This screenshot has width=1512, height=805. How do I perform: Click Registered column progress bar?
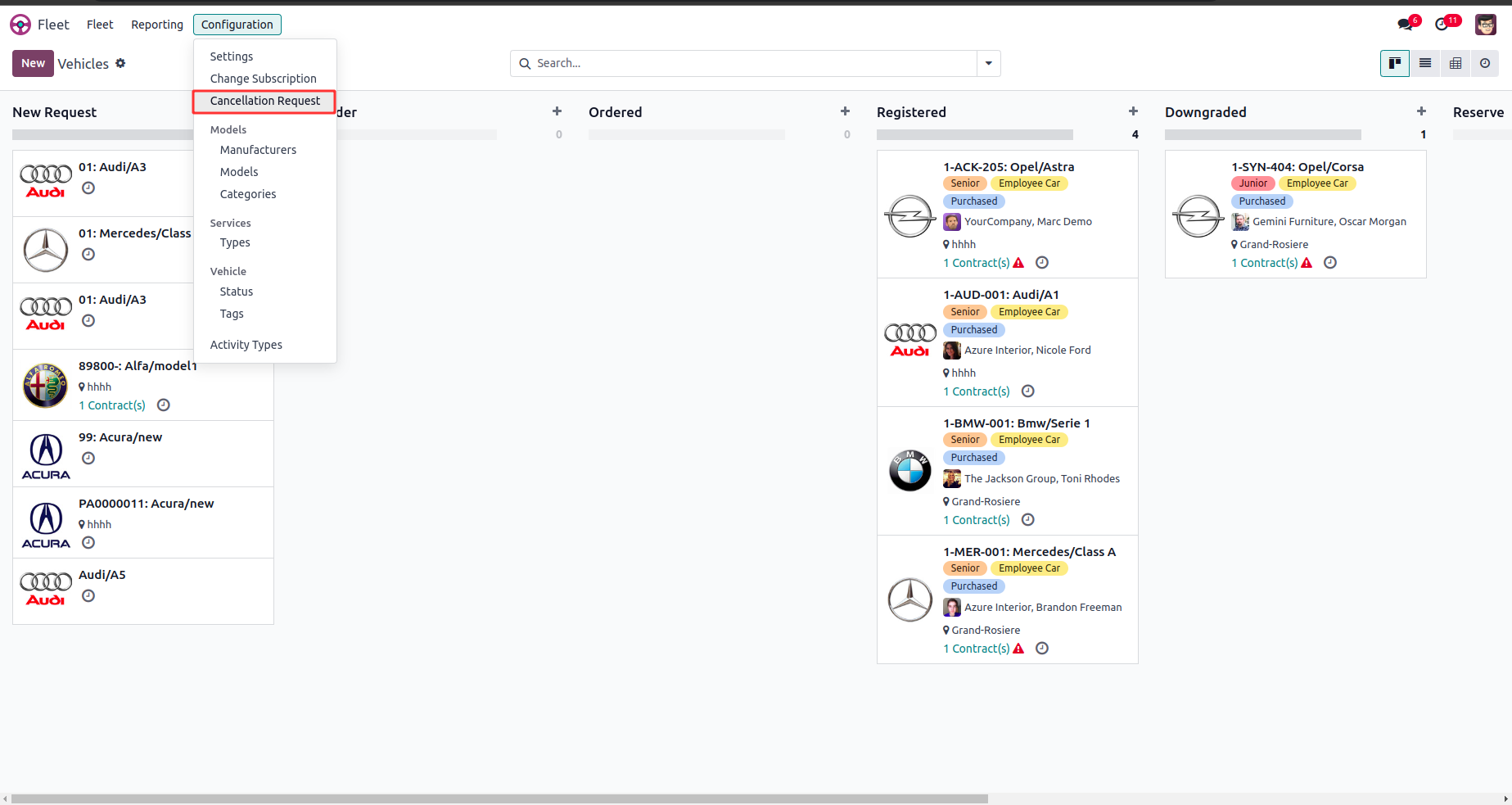[975, 134]
